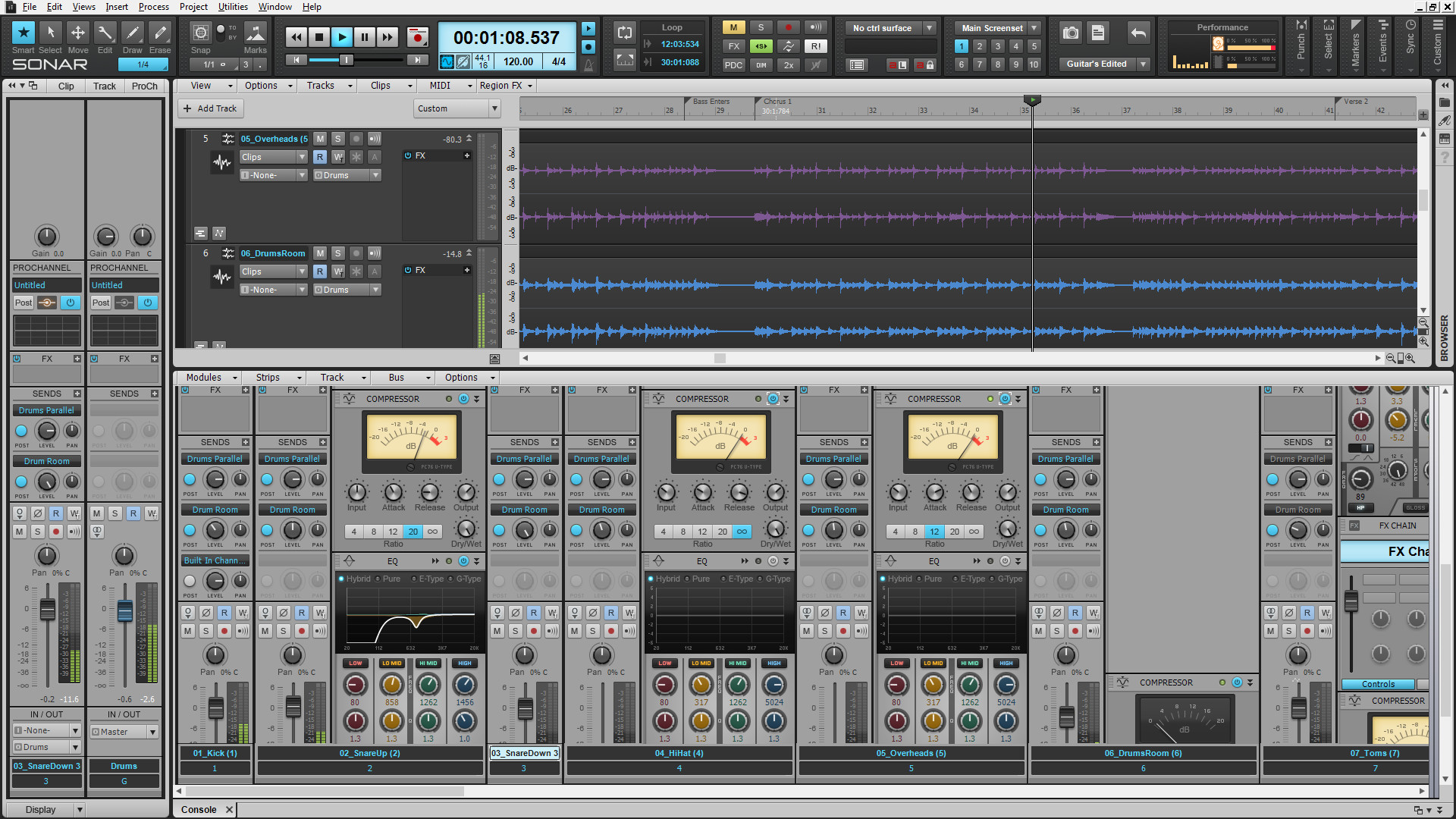The height and width of the screenshot is (819, 1456).
Task: Toggle the metronome icon in the transport
Action: point(588,64)
